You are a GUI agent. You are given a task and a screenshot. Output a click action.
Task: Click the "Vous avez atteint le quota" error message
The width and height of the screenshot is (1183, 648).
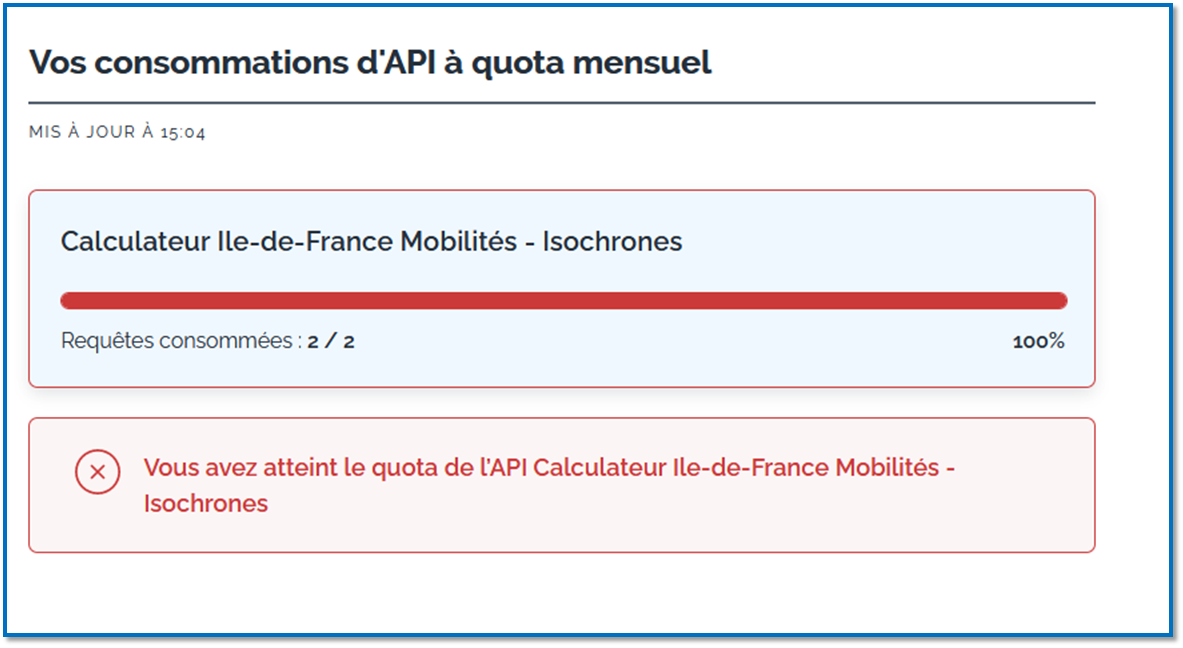point(549,485)
